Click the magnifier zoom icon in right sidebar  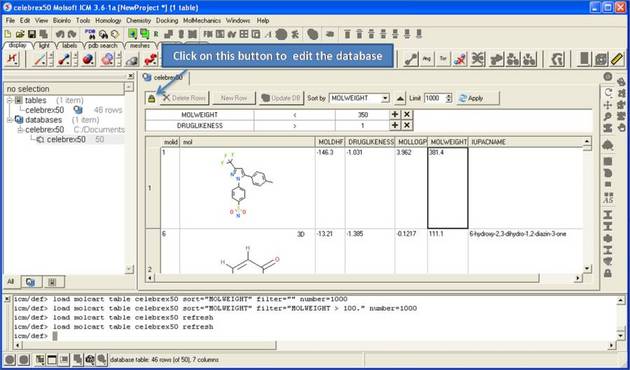608,117
